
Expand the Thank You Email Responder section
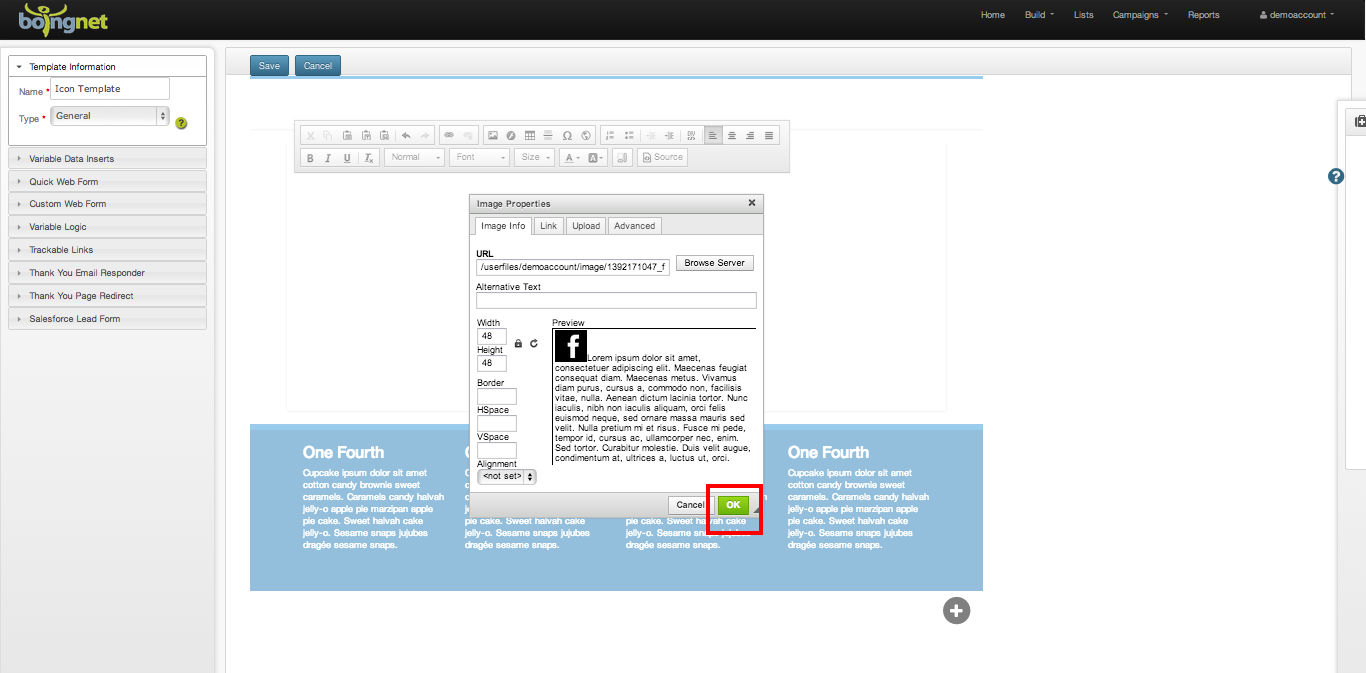[x=107, y=273]
